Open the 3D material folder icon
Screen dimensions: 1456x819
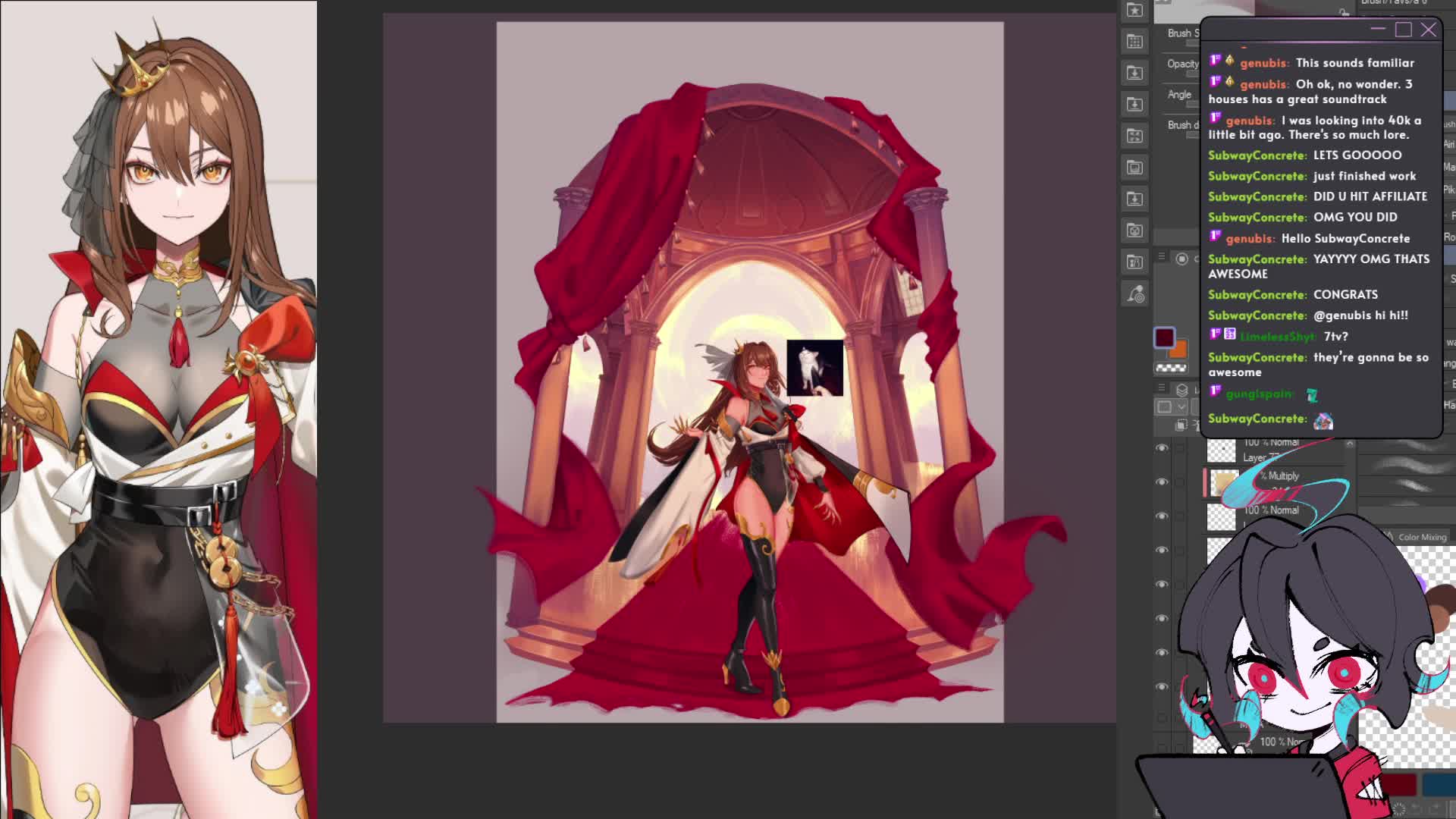[x=1134, y=262]
